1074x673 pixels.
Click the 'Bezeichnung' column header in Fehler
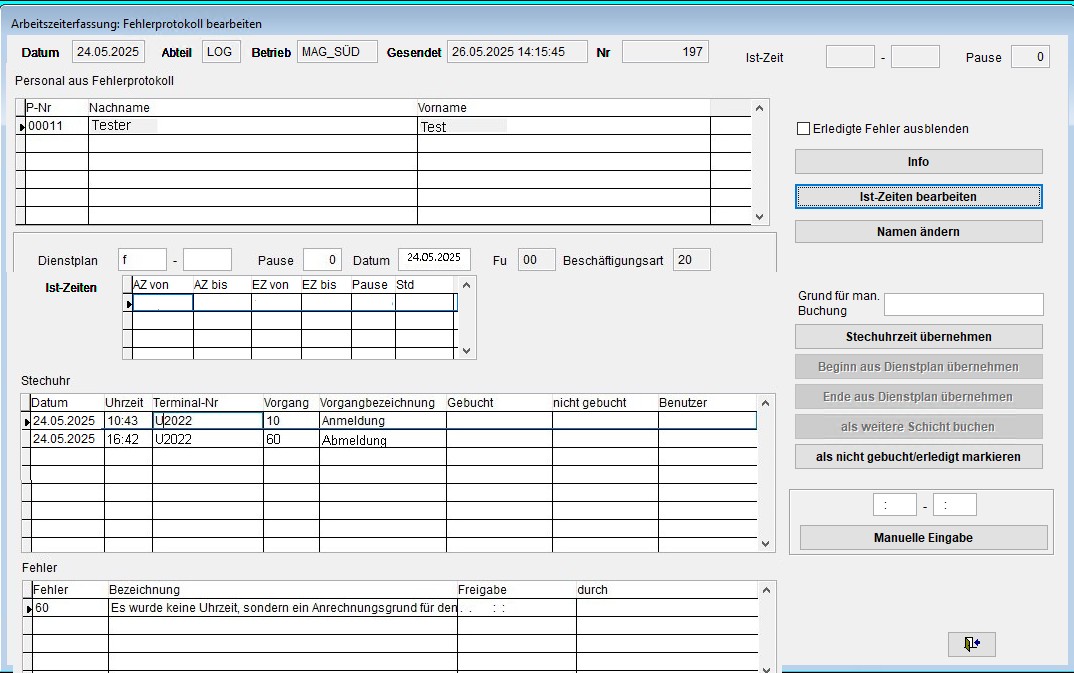(x=283, y=589)
